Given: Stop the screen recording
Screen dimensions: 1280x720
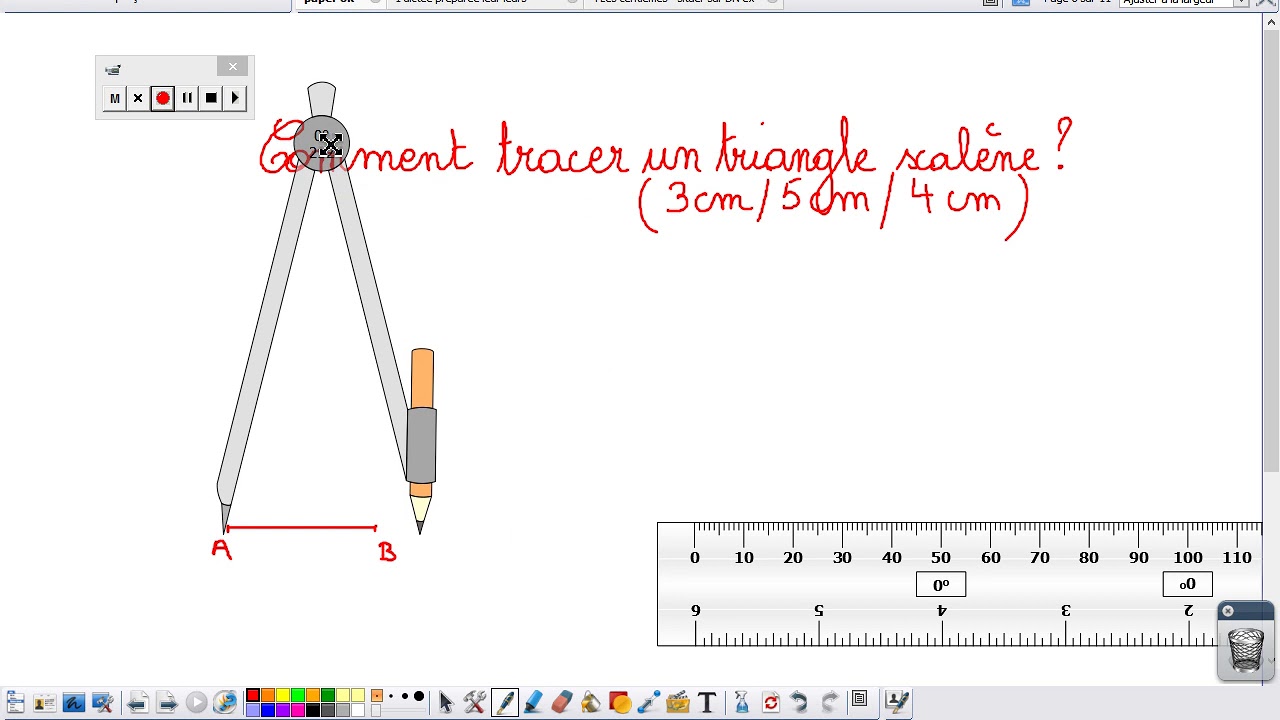Looking at the screenshot, I should pos(211,98).
